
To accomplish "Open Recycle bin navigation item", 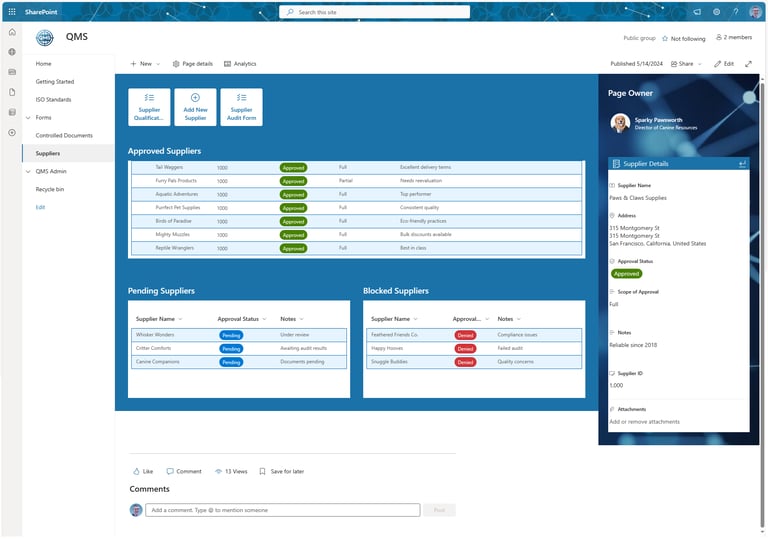I will [50, 189].
